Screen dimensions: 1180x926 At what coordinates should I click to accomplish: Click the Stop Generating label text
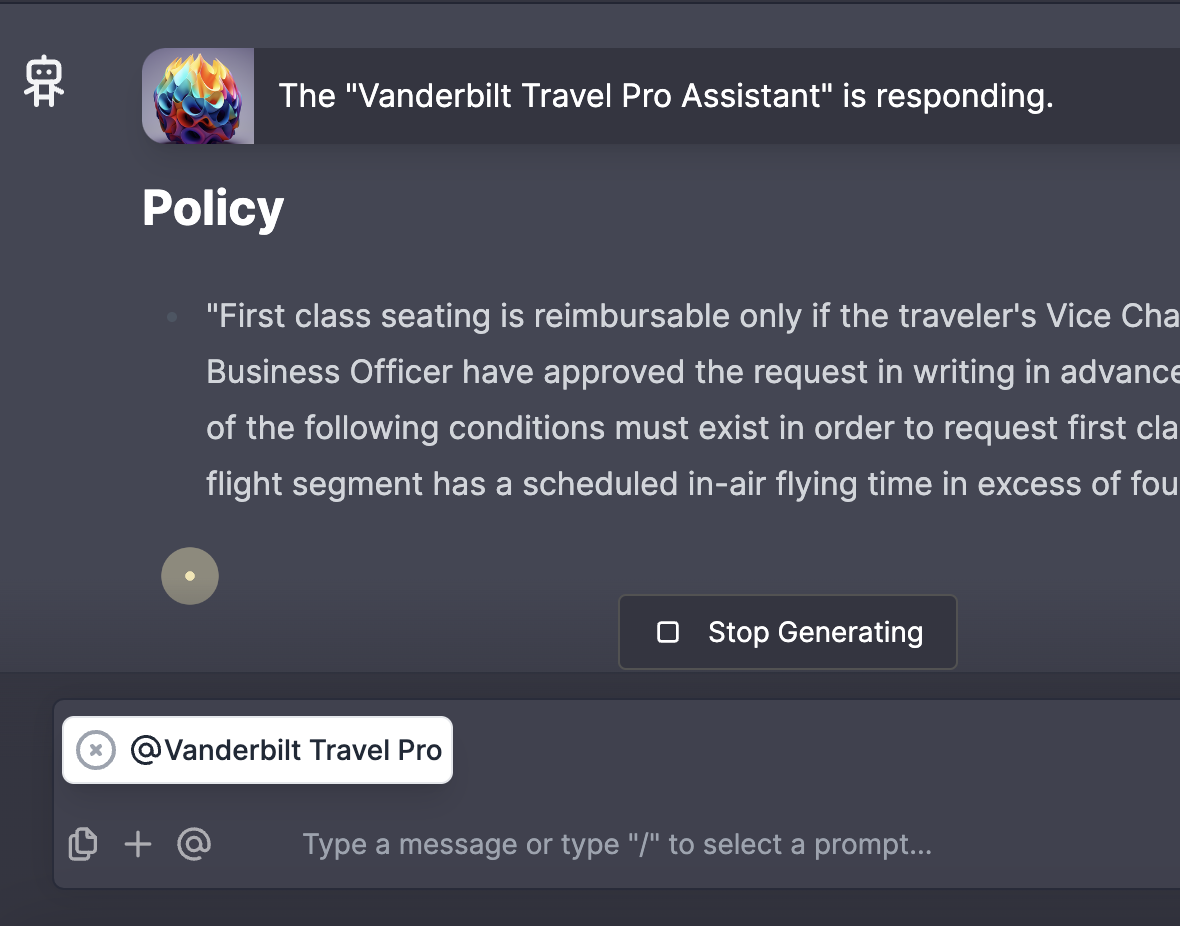815,632
